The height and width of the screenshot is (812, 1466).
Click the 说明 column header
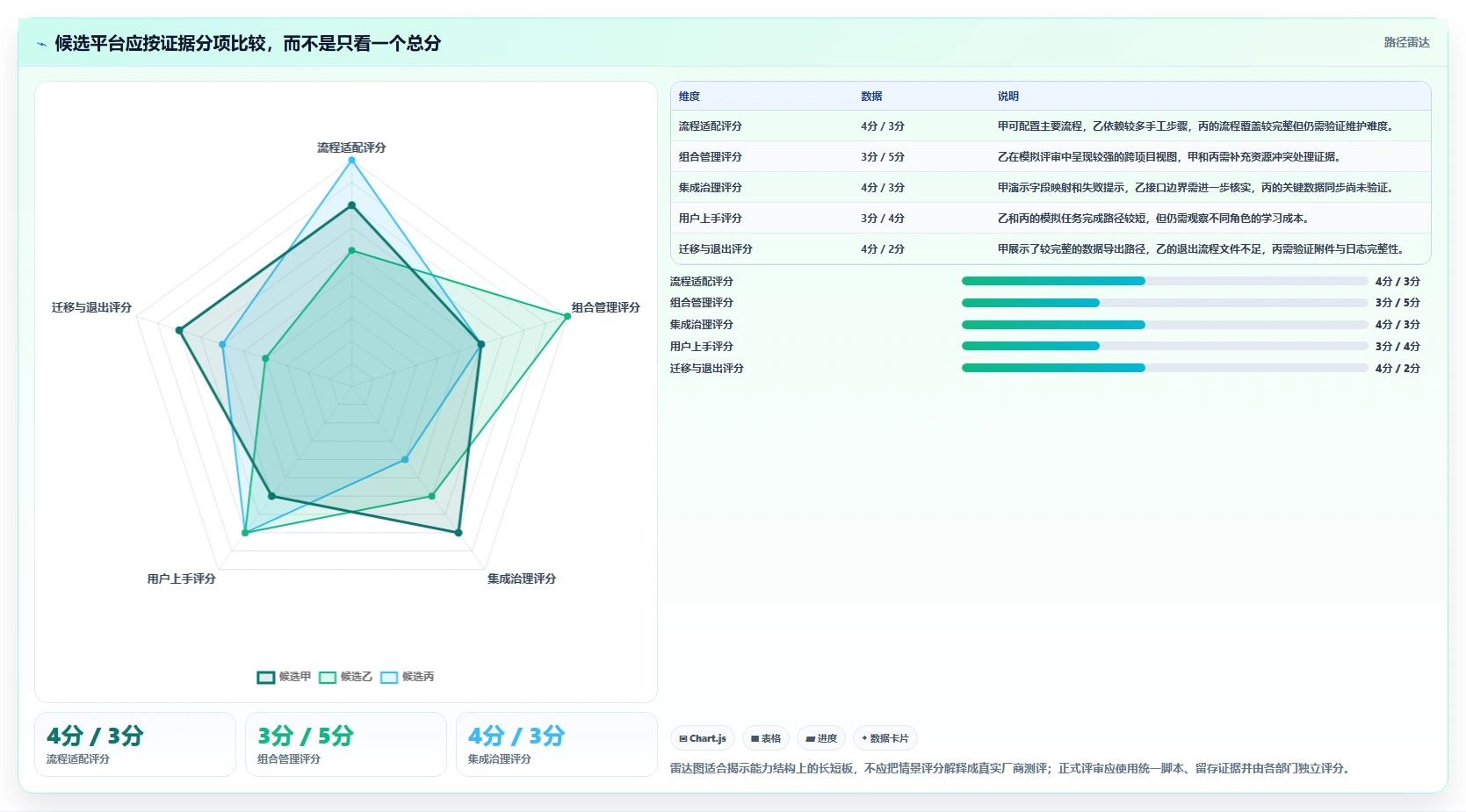(1008, 97)
